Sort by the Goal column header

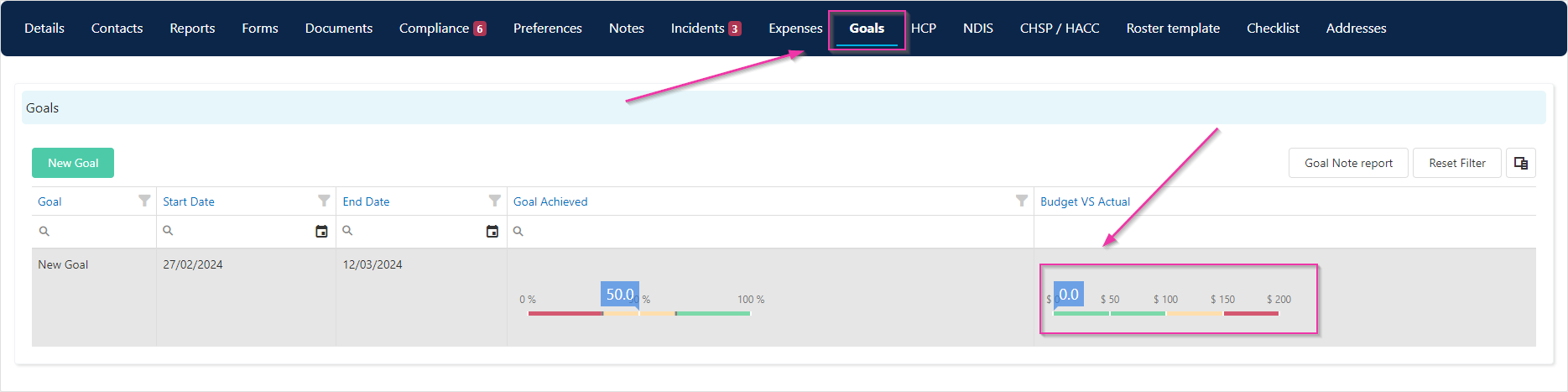49,201
